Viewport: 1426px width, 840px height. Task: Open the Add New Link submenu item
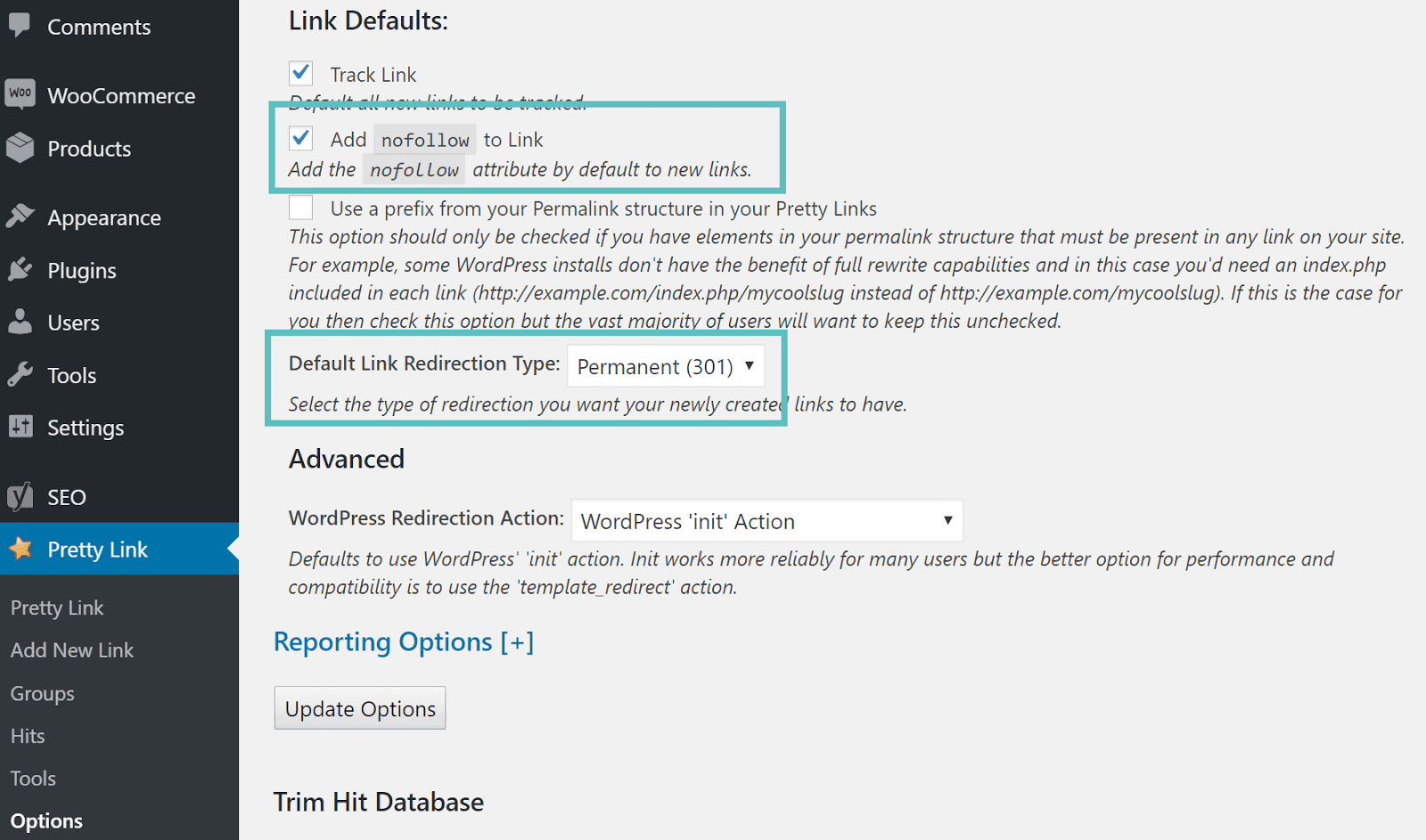[x=72, y=650]
